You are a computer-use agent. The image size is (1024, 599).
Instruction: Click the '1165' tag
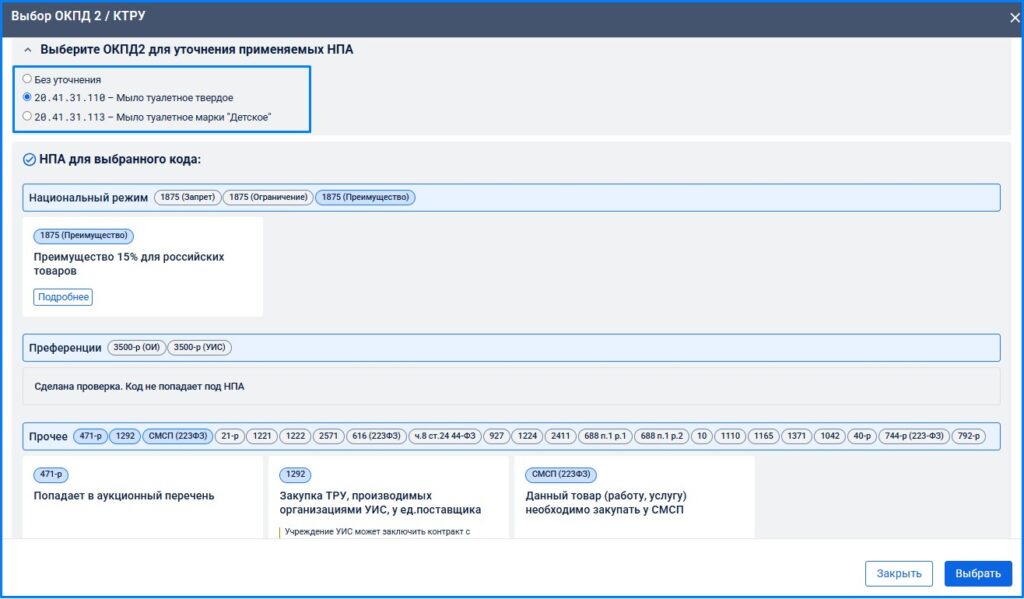pos(763,436)
